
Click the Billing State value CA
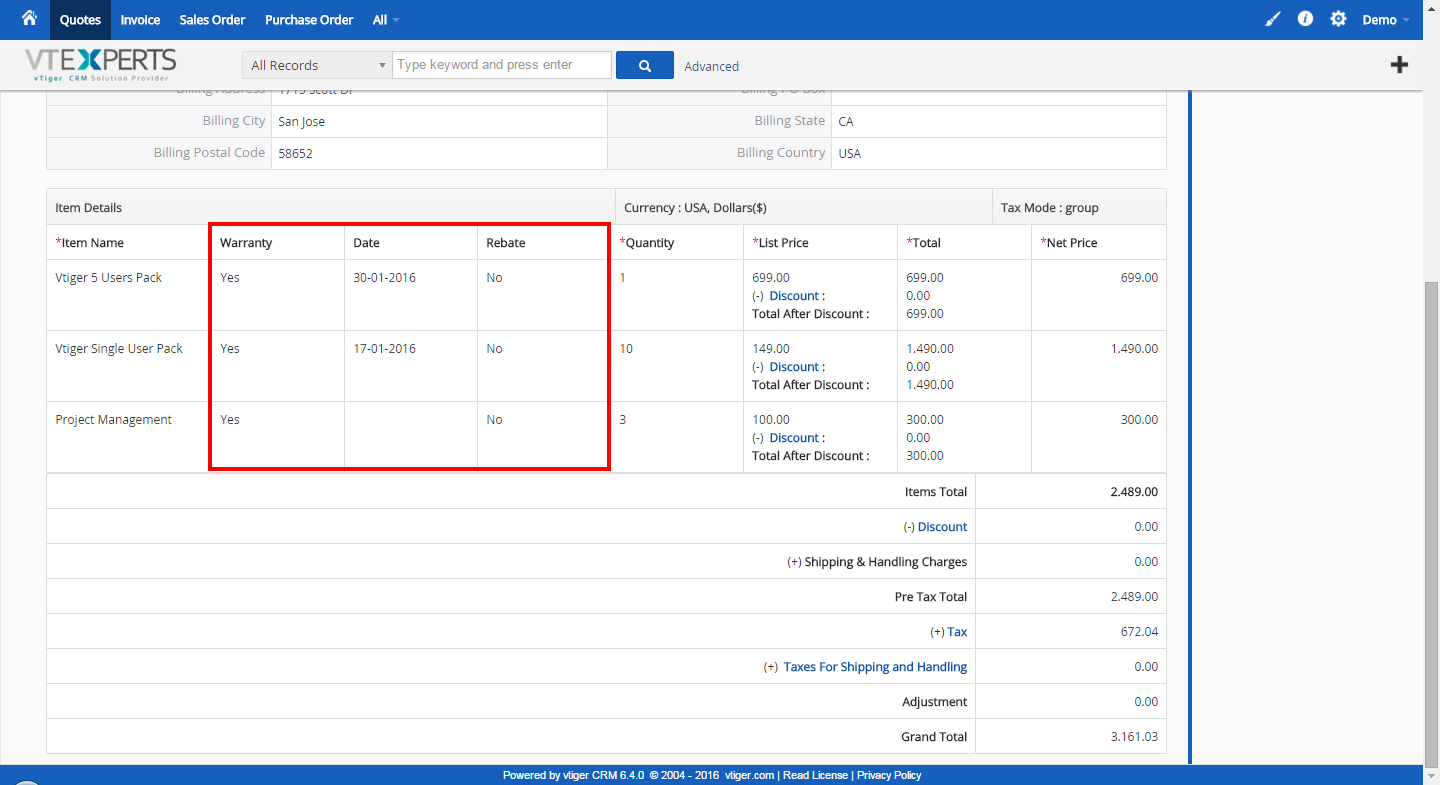pos(846,122)
